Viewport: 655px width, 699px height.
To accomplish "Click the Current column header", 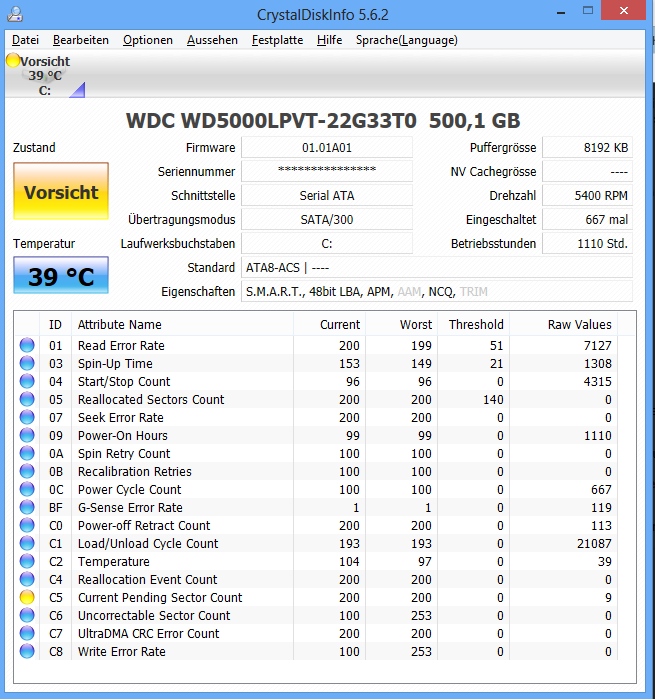I will (x=330, y=325).
